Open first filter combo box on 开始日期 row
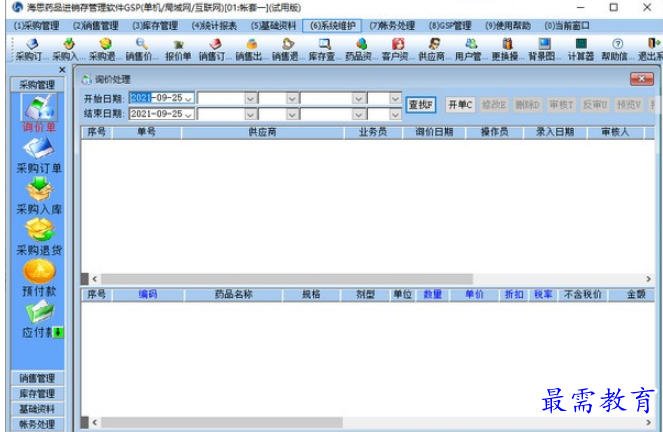This screenshot has width=663, height=432. tap(250, 98)
